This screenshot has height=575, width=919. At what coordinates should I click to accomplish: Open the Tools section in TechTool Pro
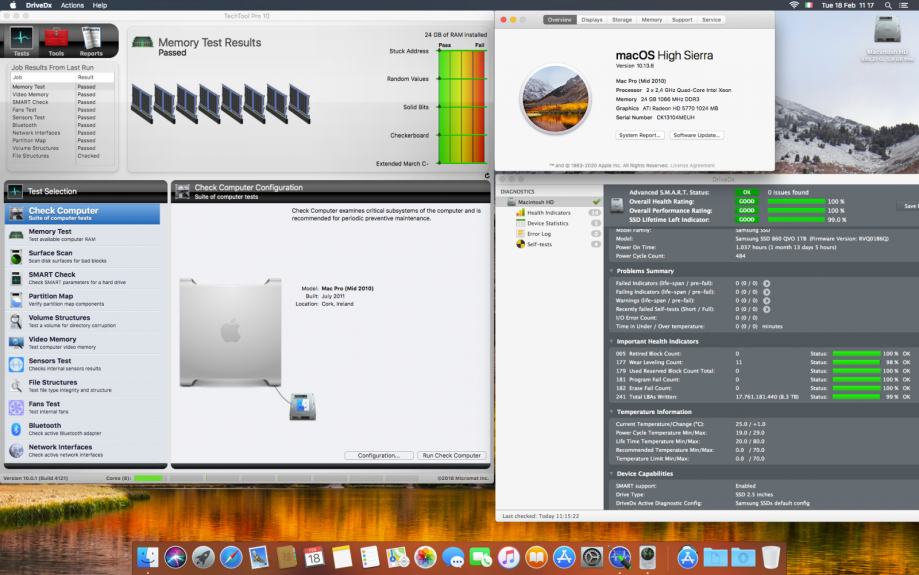(x=56, y=41)
